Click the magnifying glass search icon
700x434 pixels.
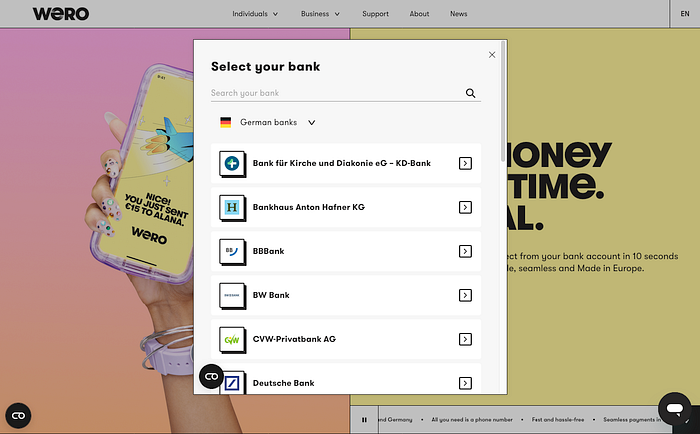(x=471, y=93)
